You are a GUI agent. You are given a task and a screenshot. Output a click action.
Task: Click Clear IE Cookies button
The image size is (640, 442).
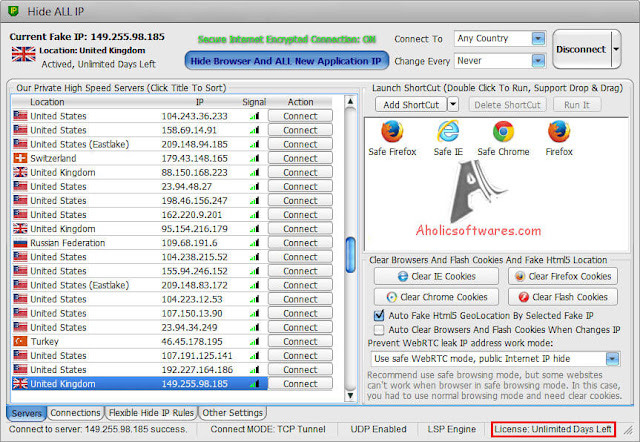click(436, 276)
